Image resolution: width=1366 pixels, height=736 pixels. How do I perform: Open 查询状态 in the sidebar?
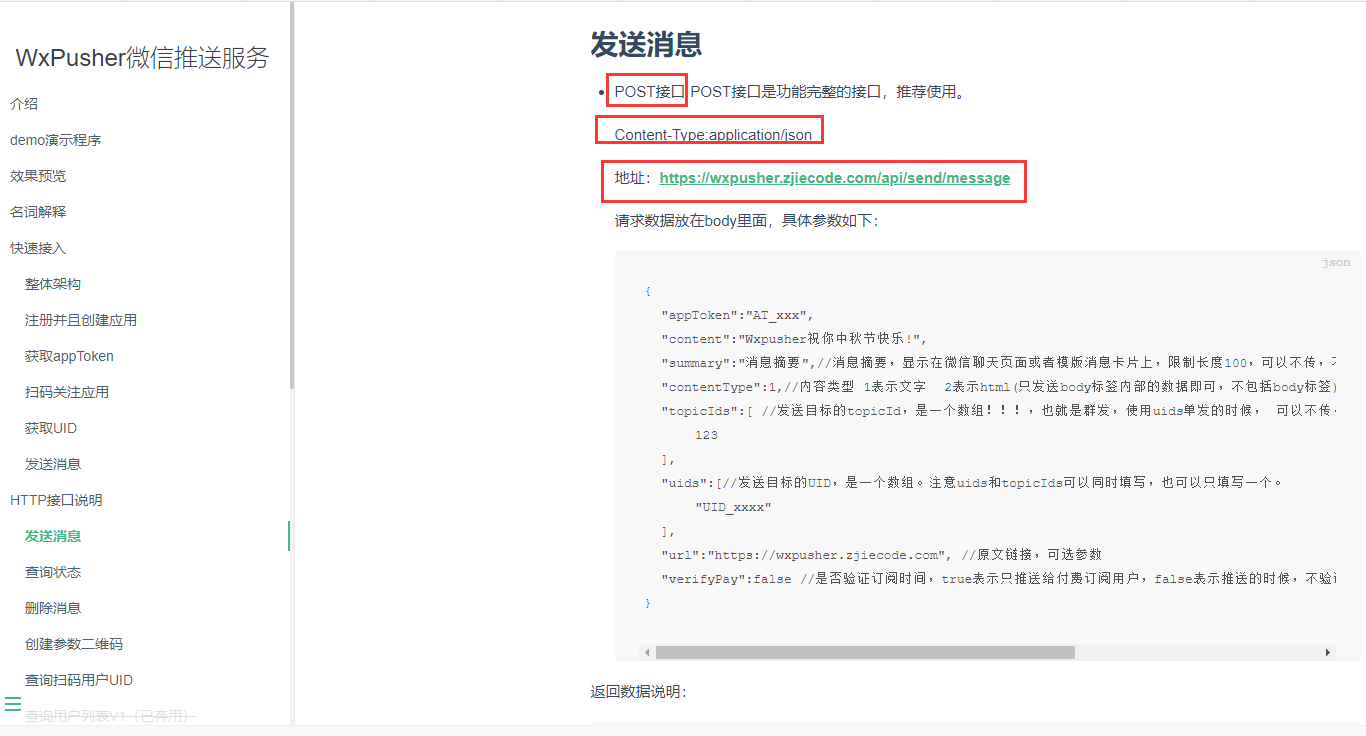tap(53, 572)
